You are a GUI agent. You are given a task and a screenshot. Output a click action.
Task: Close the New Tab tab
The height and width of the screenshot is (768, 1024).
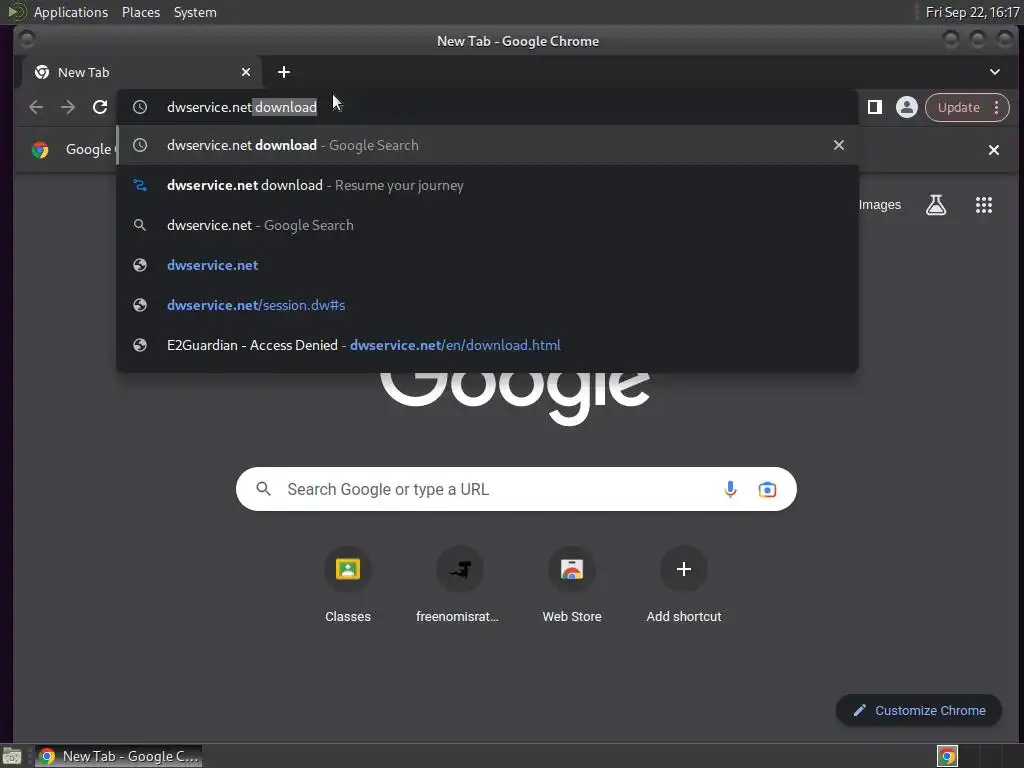246,72
